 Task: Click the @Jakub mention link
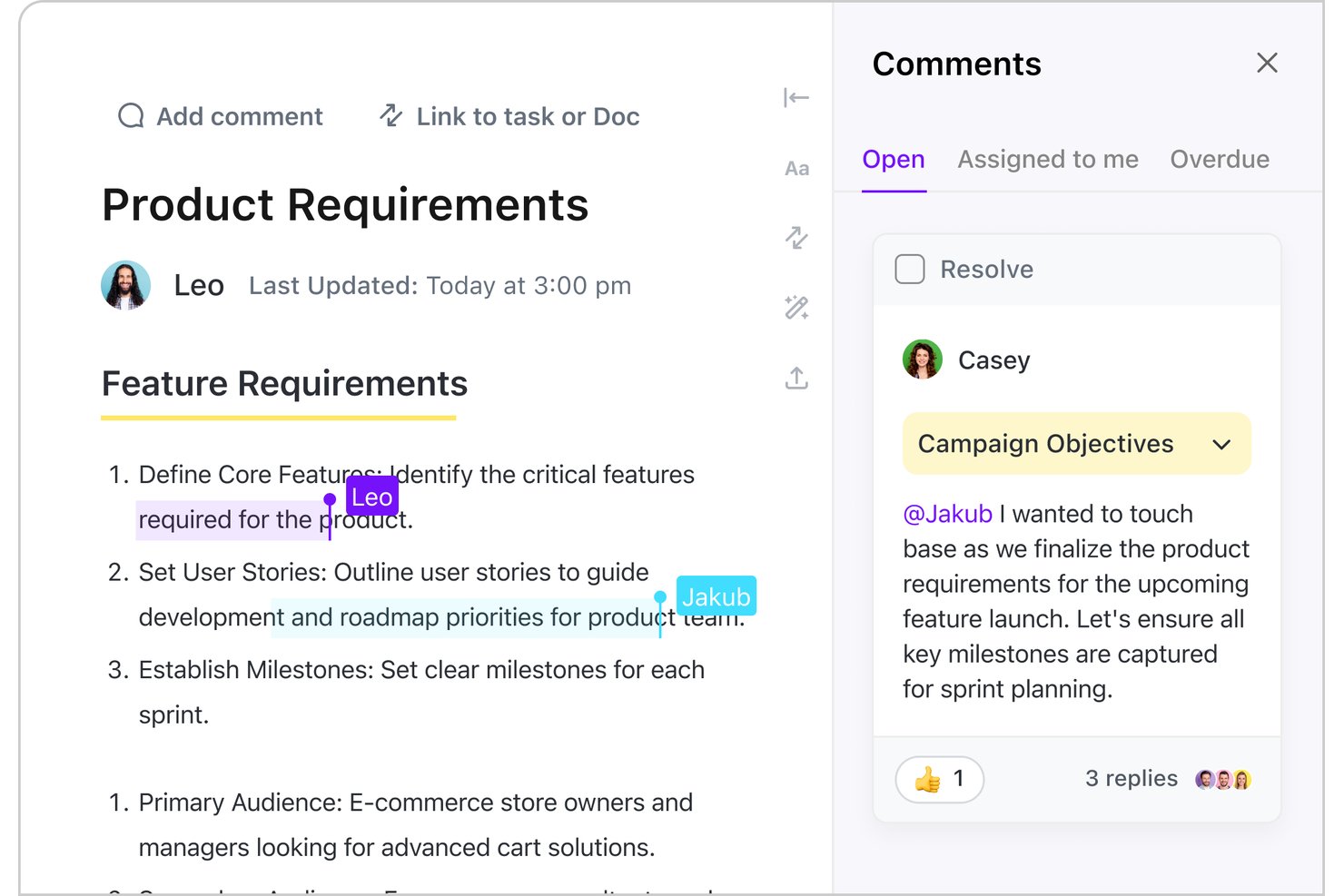(x=947, y=514)
